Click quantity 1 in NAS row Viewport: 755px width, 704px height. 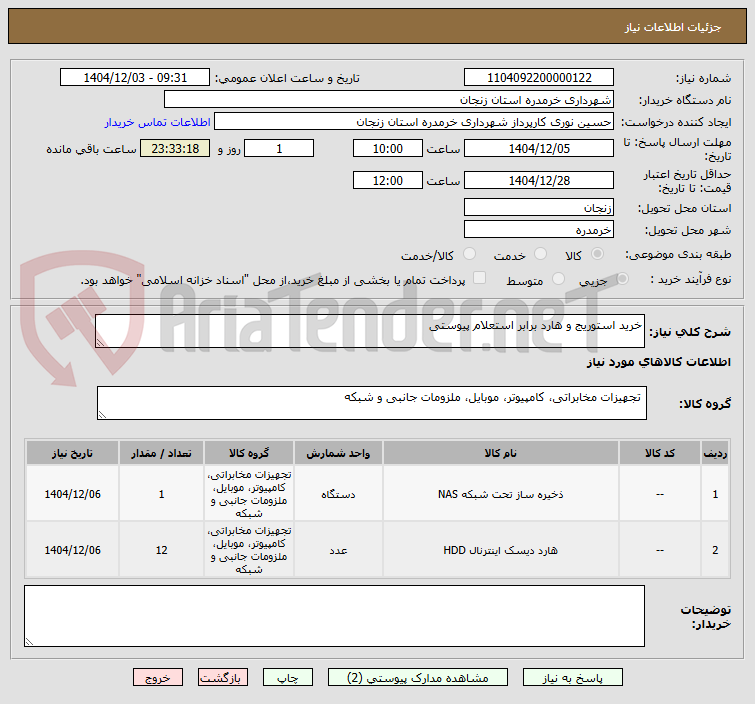click(x=161, y=494)
